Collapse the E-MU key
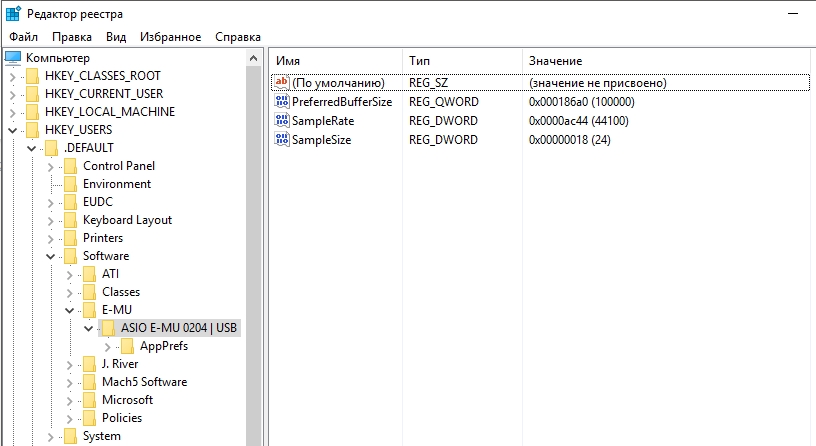Screen dimensions: 816x446 pos(69,311)
